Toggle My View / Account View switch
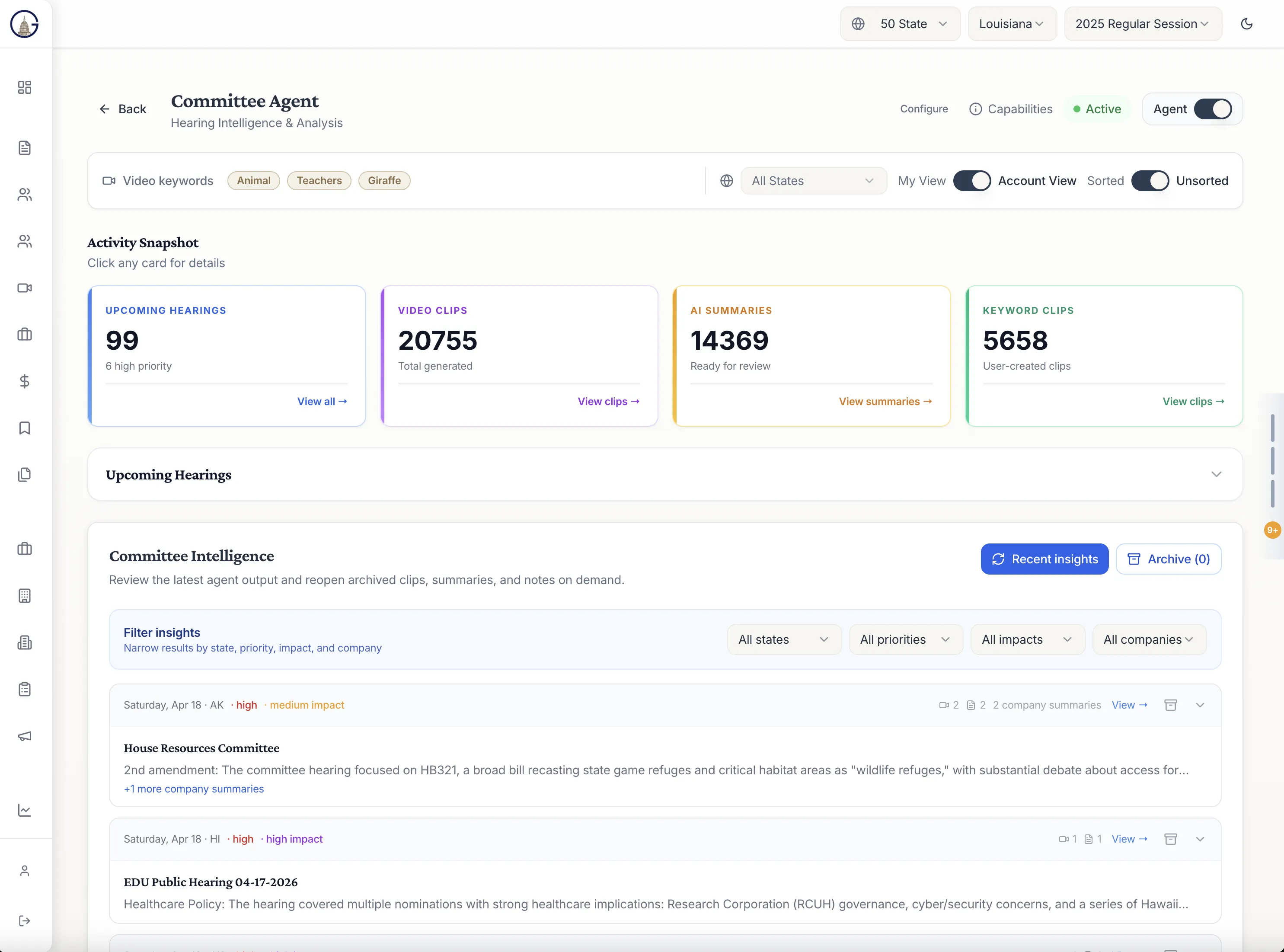1284x952 pixels. click(x=971, y=180)
